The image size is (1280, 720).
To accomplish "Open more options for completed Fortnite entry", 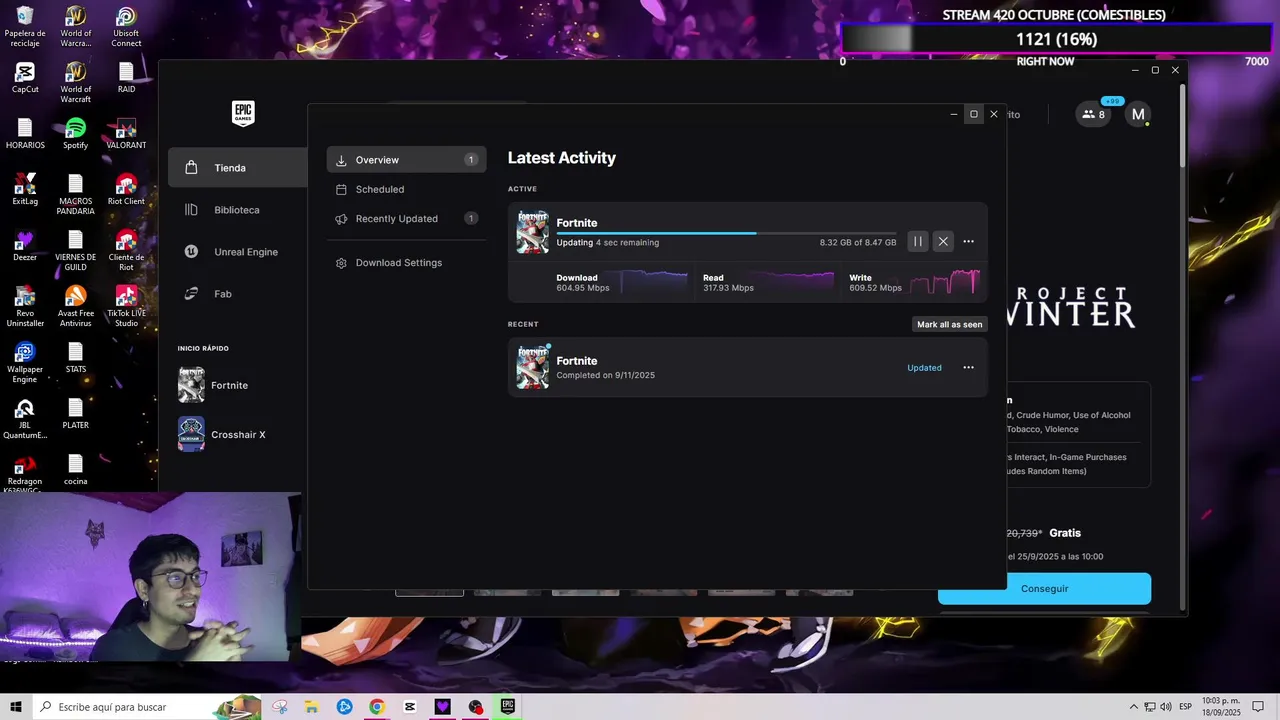I will [968, 367].
